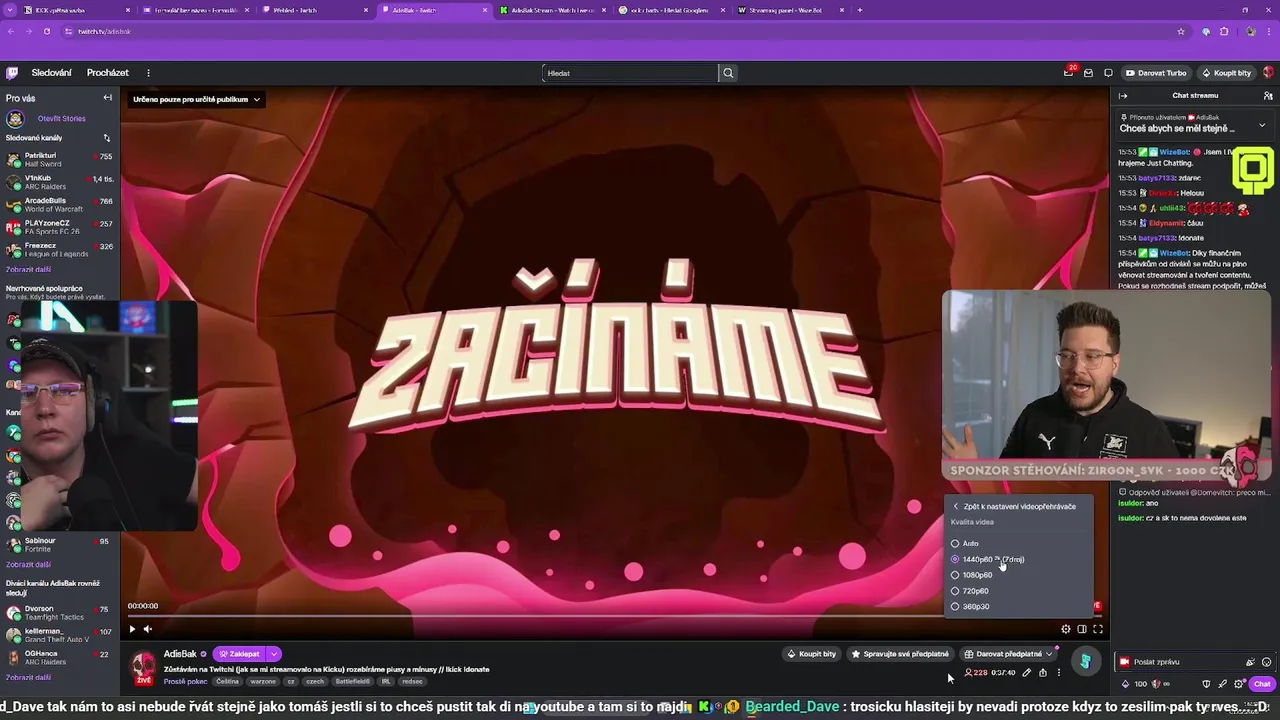Click the Čeština stream tag
Screen dimensions: 1280x720
tap(227, 682)
